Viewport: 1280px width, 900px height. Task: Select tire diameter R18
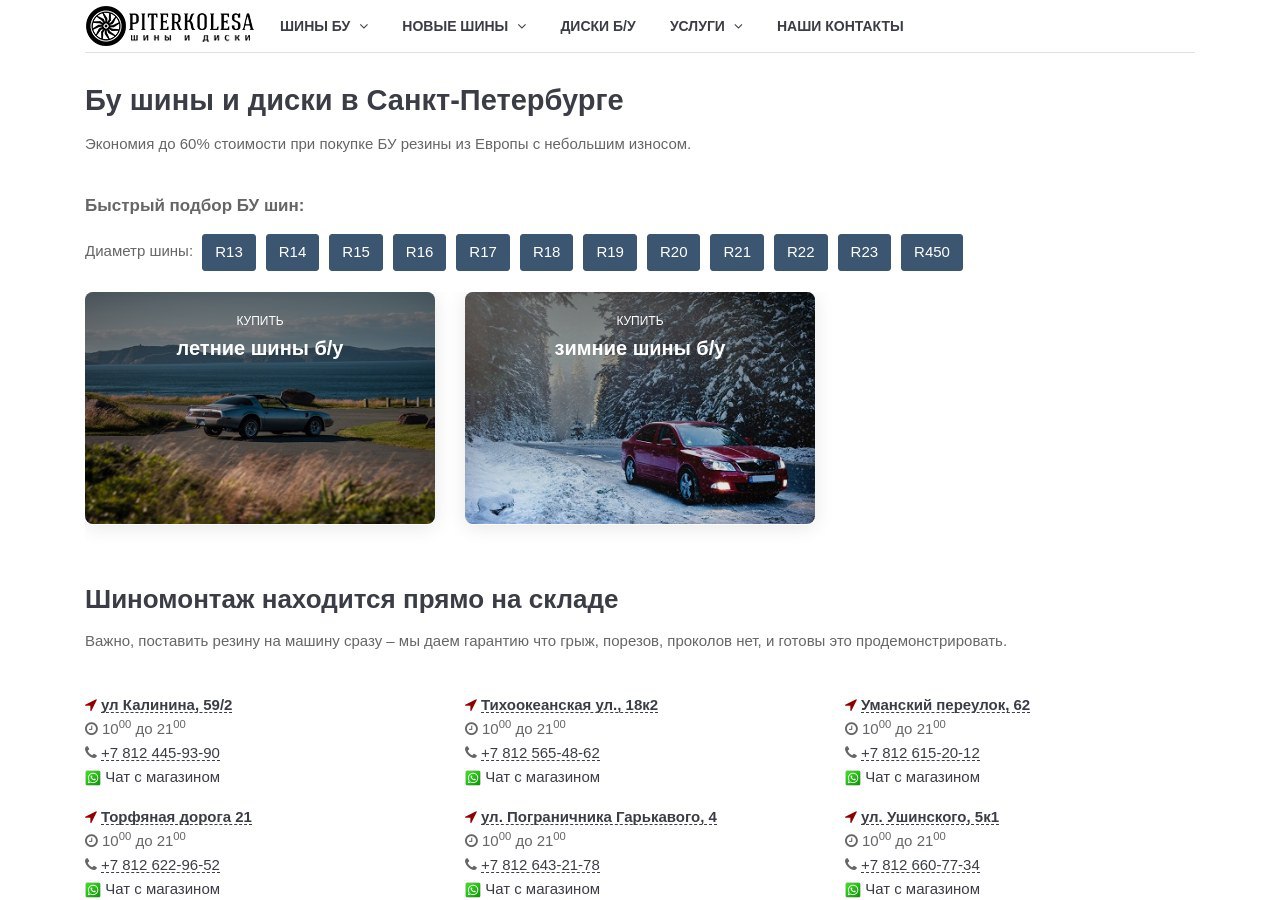tap(546, 252)
